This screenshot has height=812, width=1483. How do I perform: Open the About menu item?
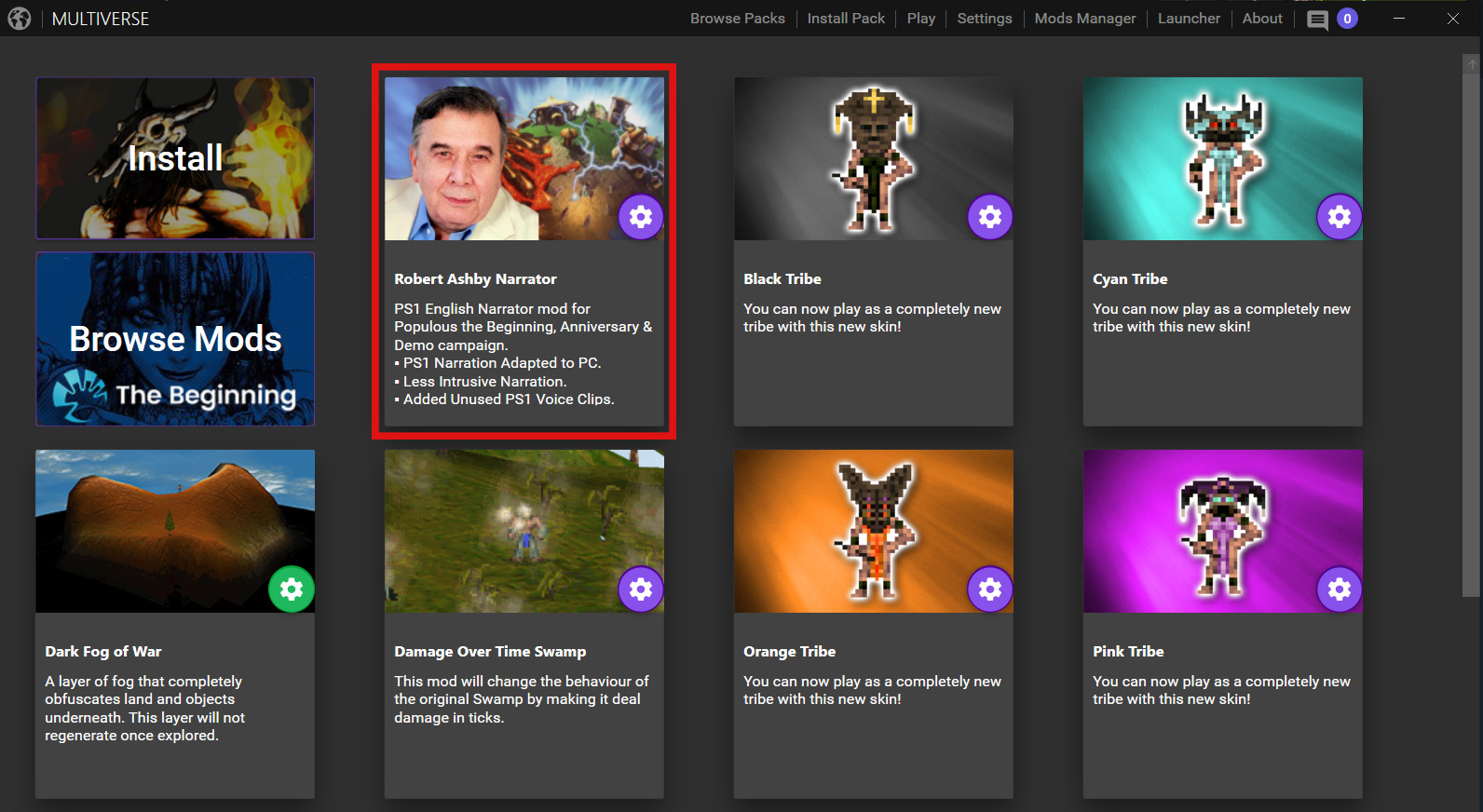pos(1262,19)
